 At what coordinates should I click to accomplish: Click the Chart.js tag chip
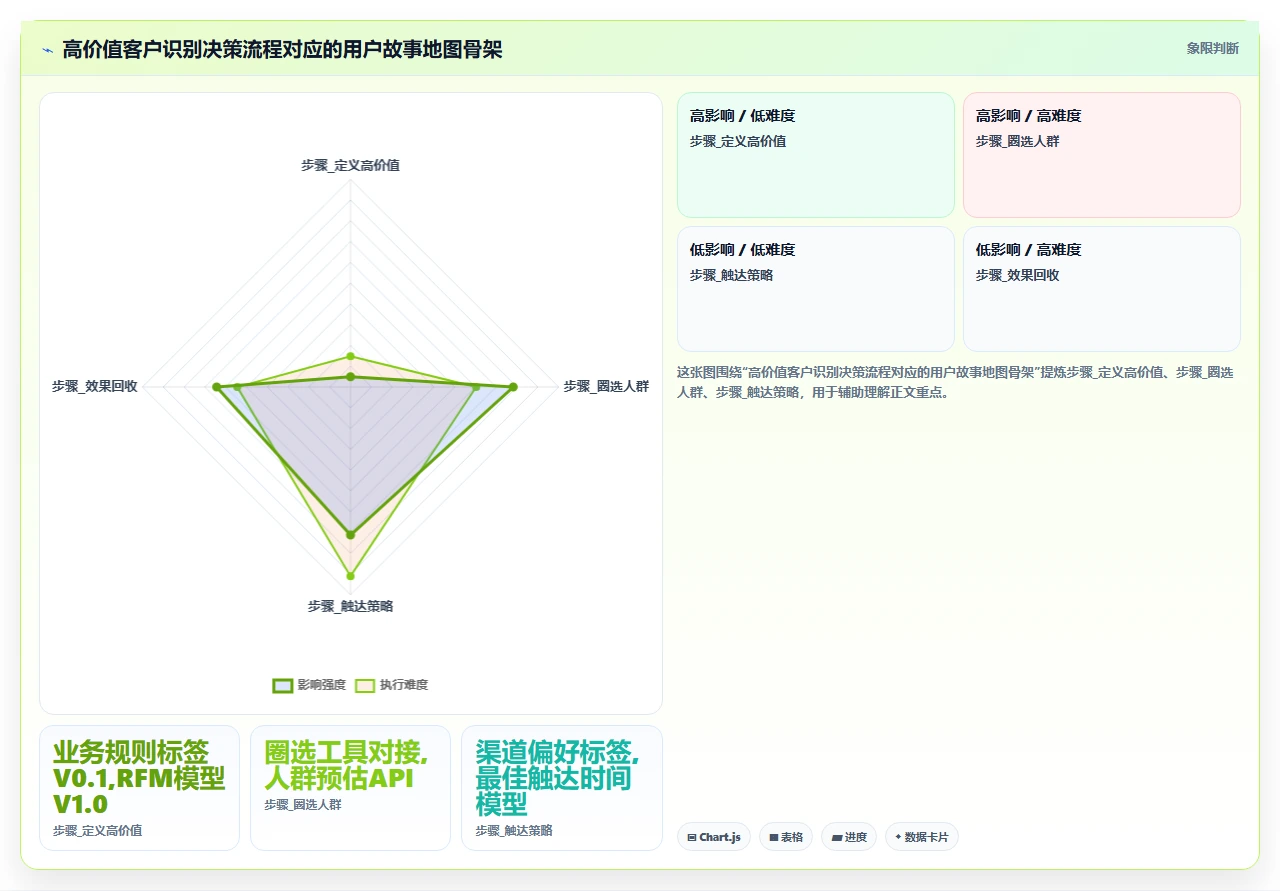coord(714,837)
